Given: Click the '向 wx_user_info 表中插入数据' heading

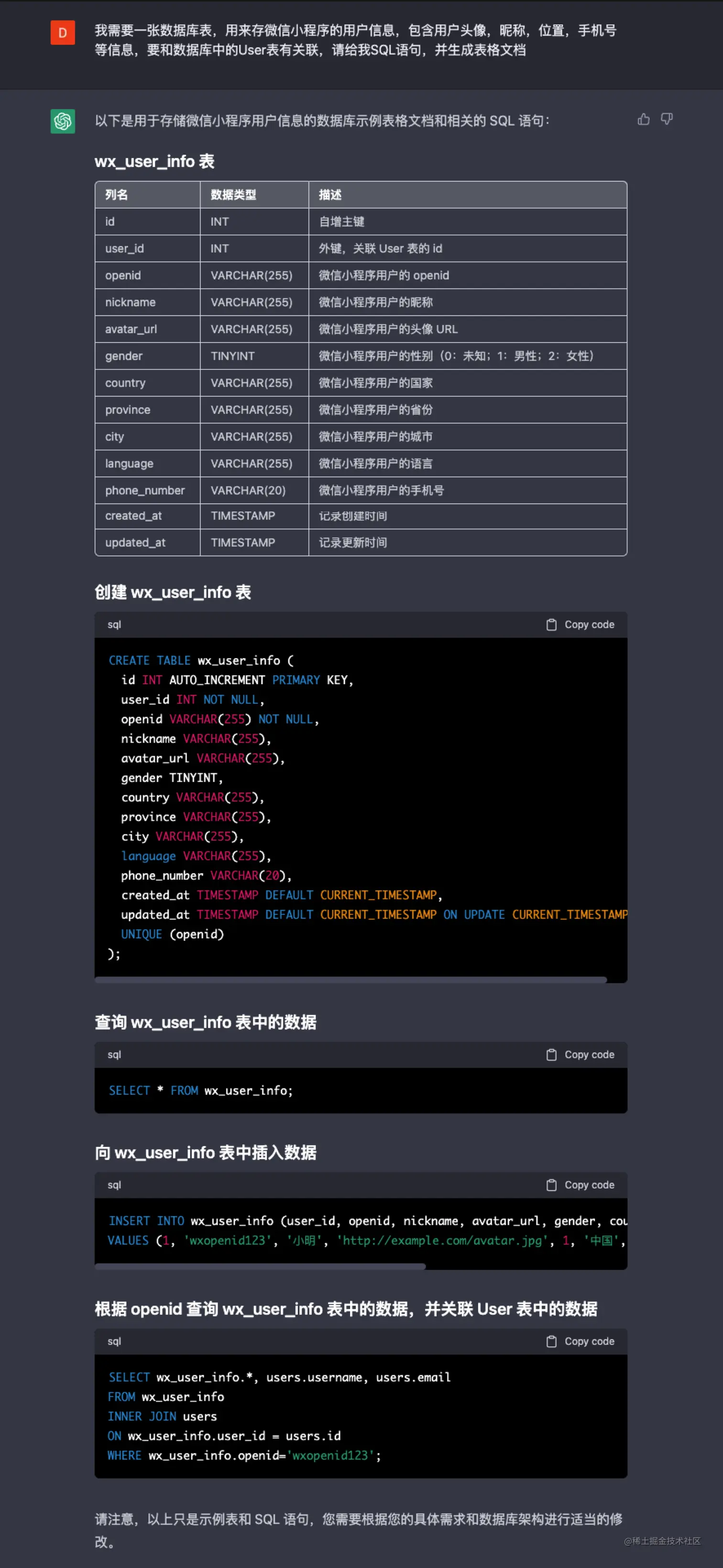Looking at the screenshot, I should tap(205, 1152).
